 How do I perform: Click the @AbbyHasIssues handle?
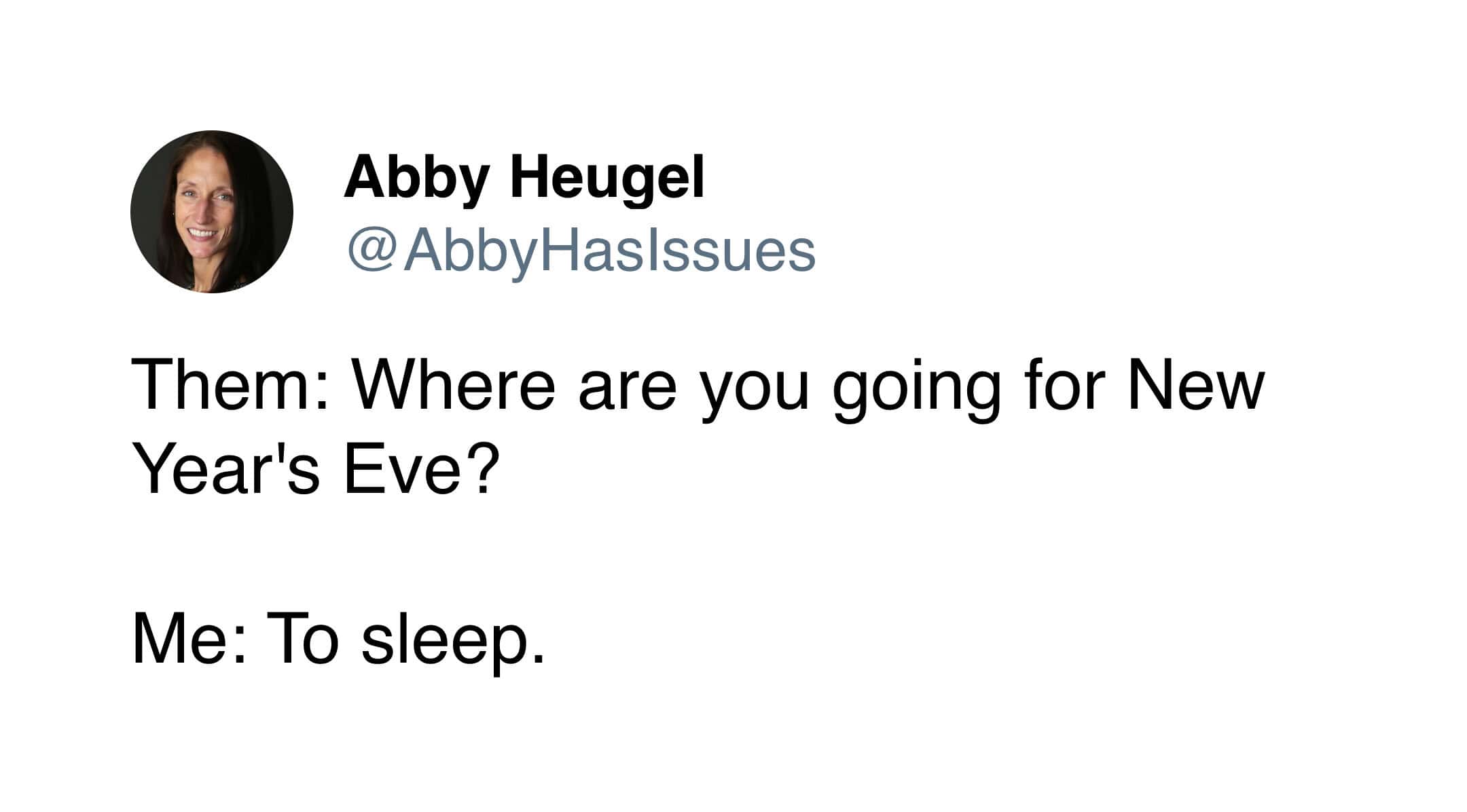pyautogui.click(x=581, y=251)
